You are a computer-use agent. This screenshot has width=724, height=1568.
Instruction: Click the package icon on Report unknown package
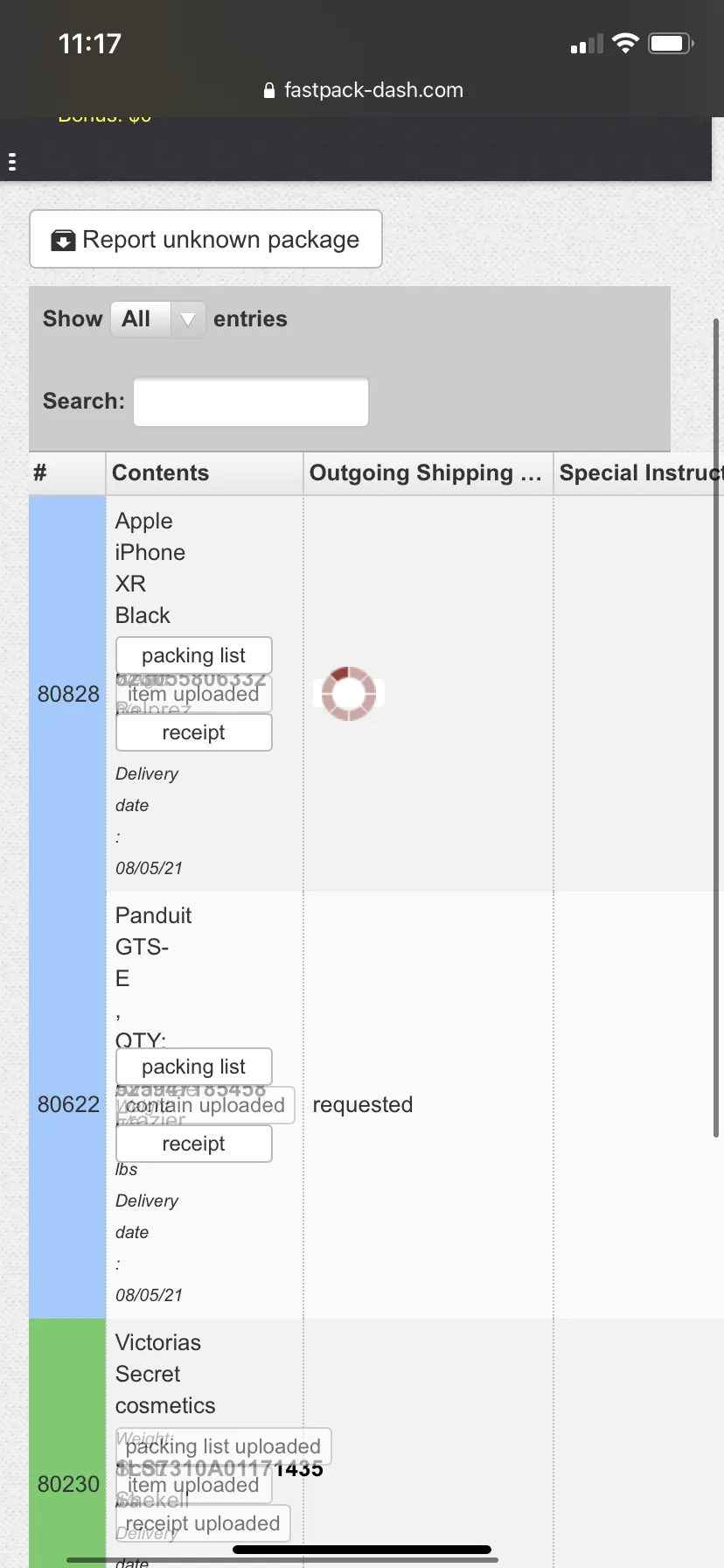tap(63, 241)
